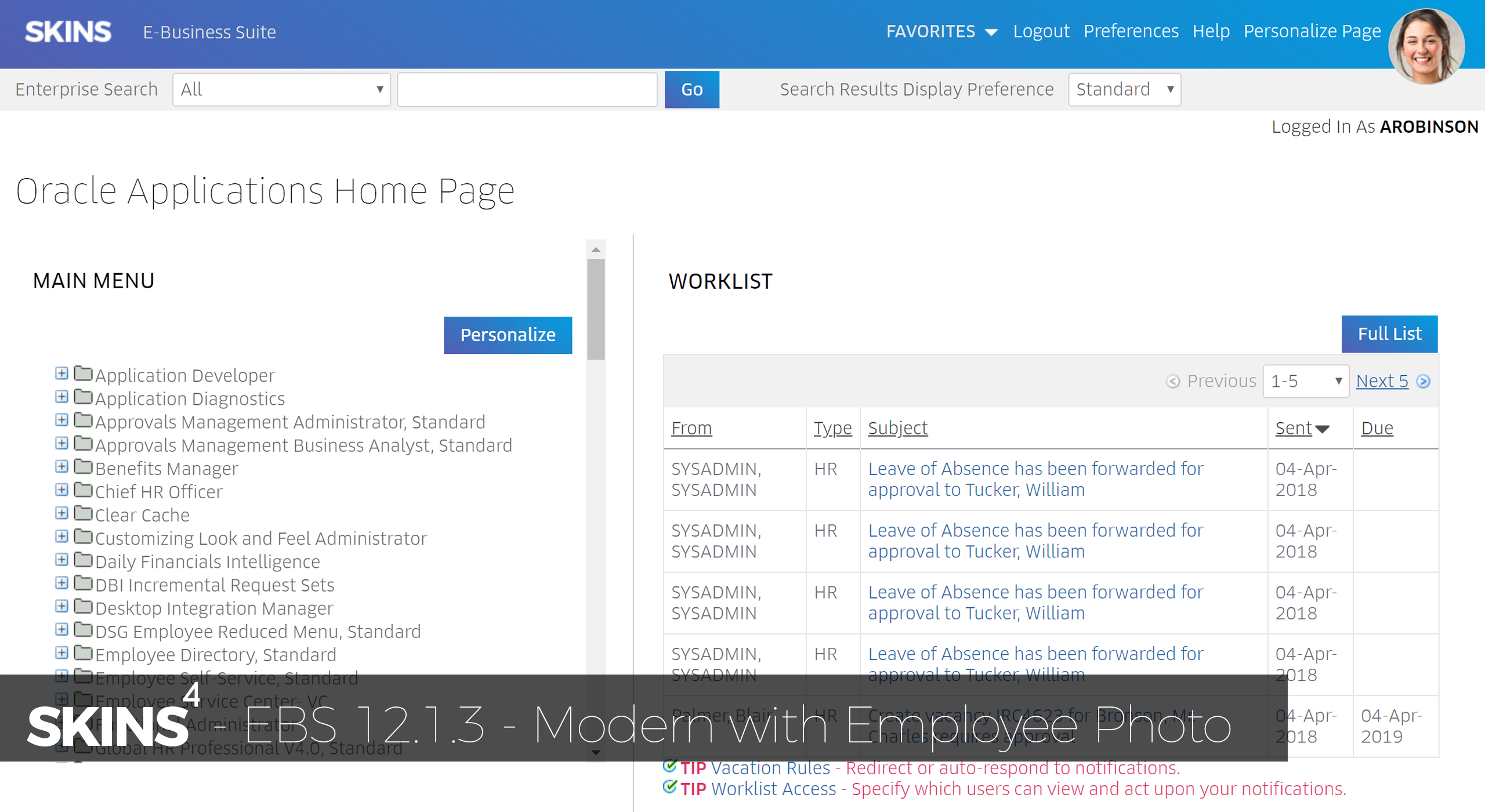Select DSG Employee Reduced Menu, Standard
The height and width of the screenshot is (812, 1485).
(258, 632)
